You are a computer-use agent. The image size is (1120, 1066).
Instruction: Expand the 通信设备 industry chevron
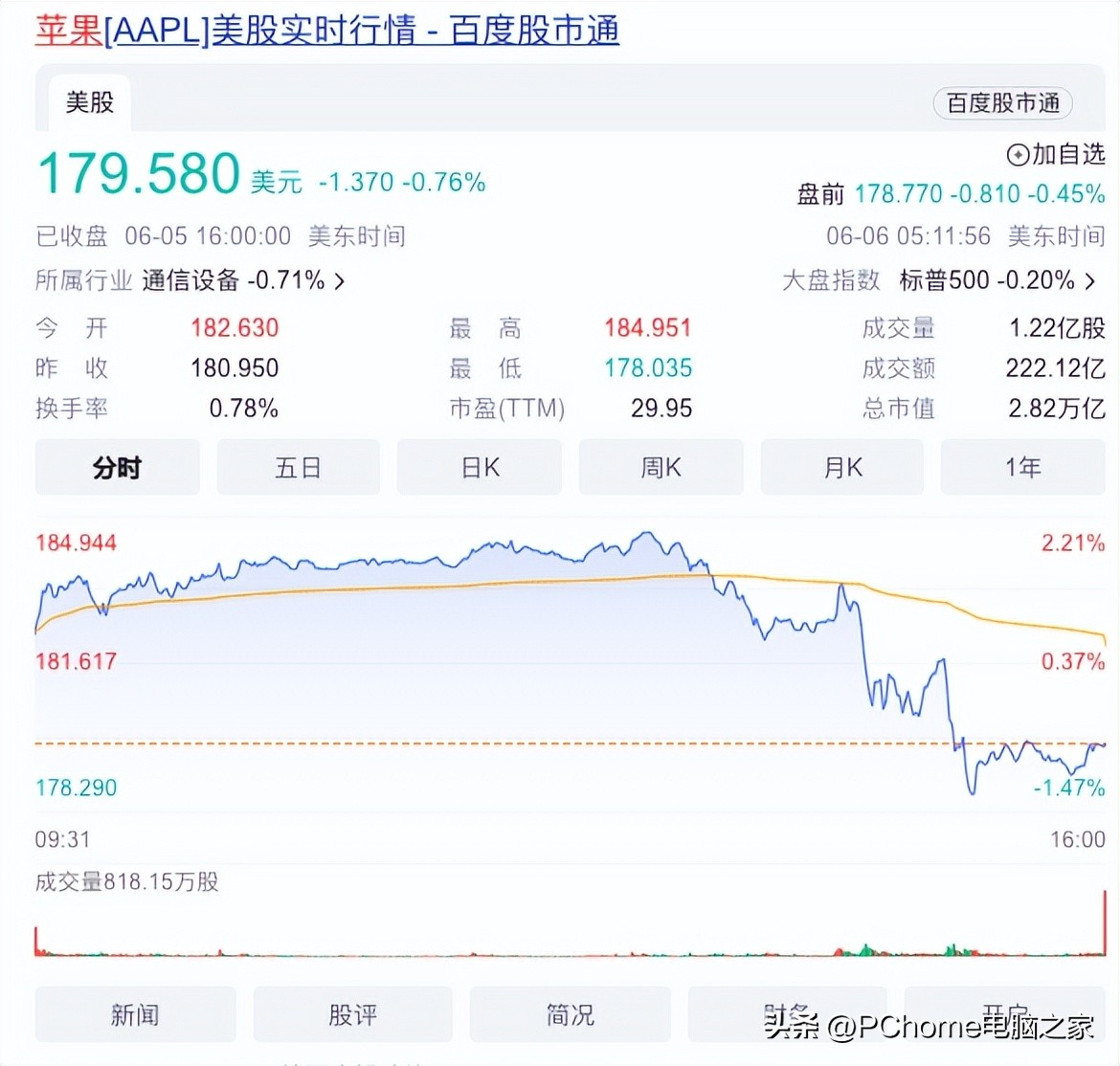point(340,281)
